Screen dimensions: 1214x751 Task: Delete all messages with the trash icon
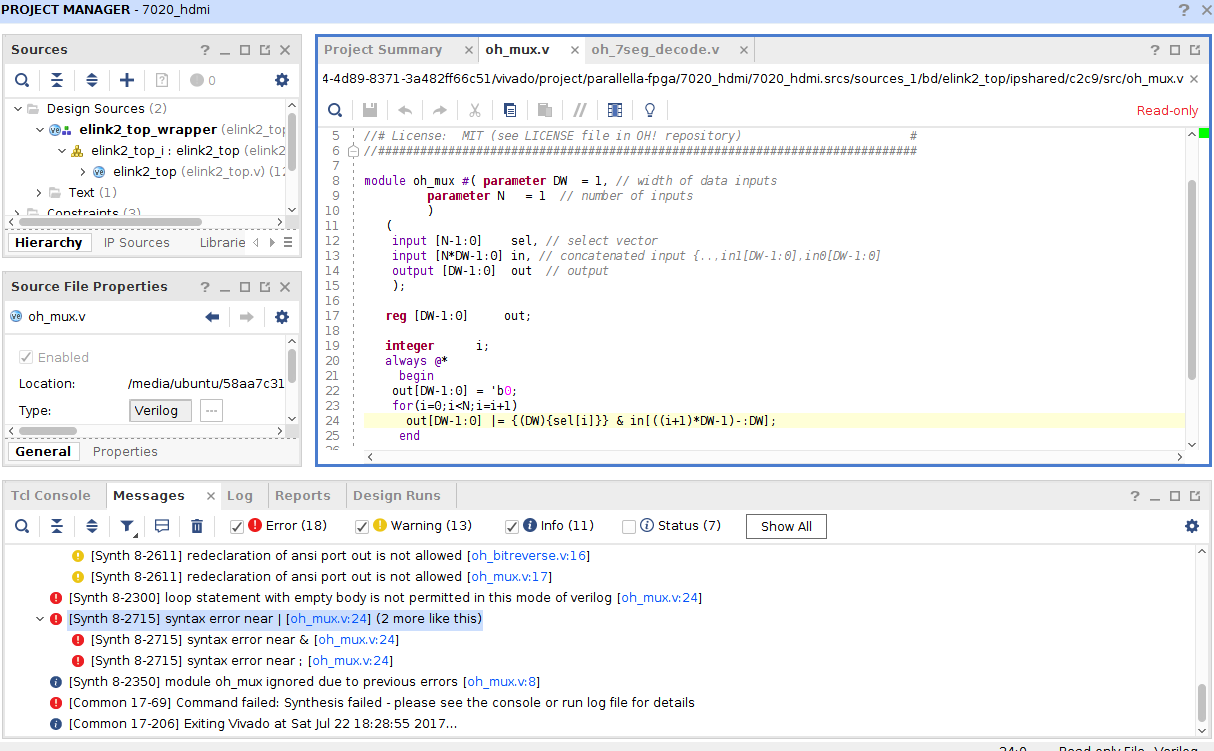[x=197, y=526]
